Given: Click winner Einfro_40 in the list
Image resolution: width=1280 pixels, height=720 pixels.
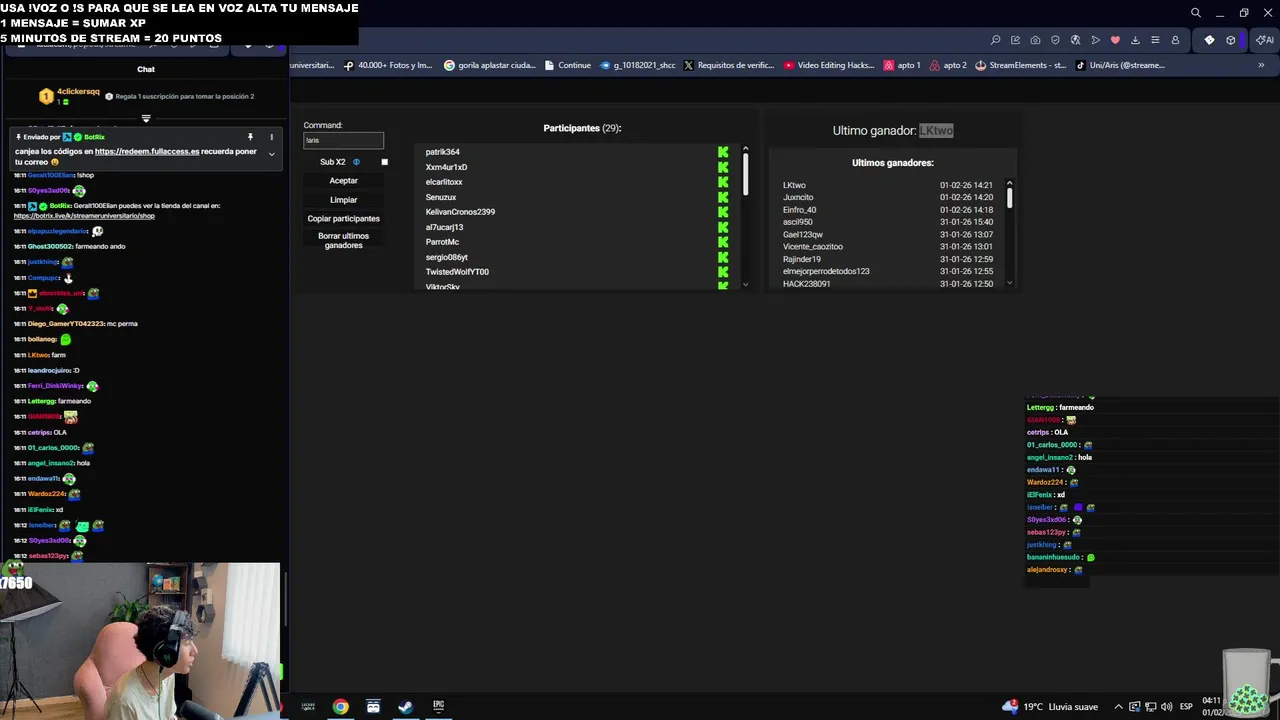Looking at the screenshot, I should click(799, 210).
